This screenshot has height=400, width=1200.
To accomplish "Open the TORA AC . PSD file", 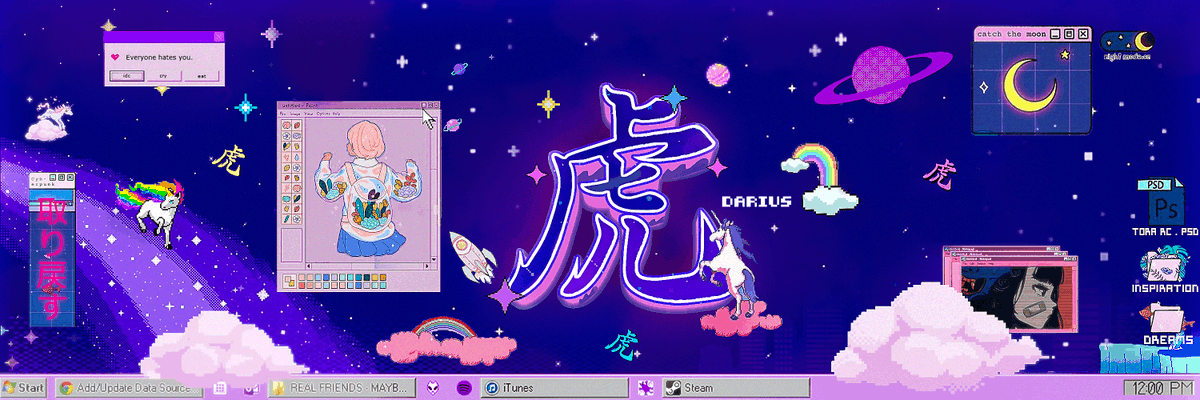I will coord(1163,208).
